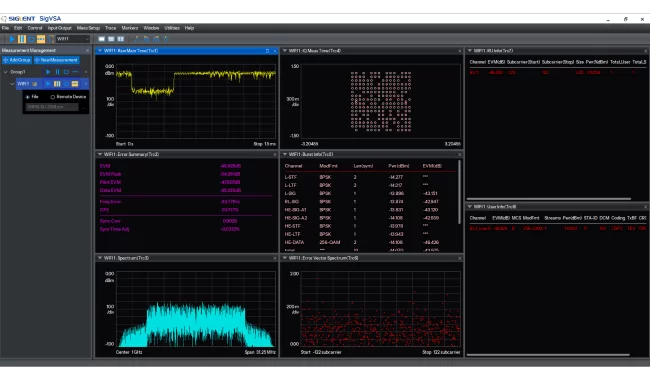This screenshot has width=650, height=380.
Task: Click the small settings icon next to WIFI1 label
Action: pos(35,84)
